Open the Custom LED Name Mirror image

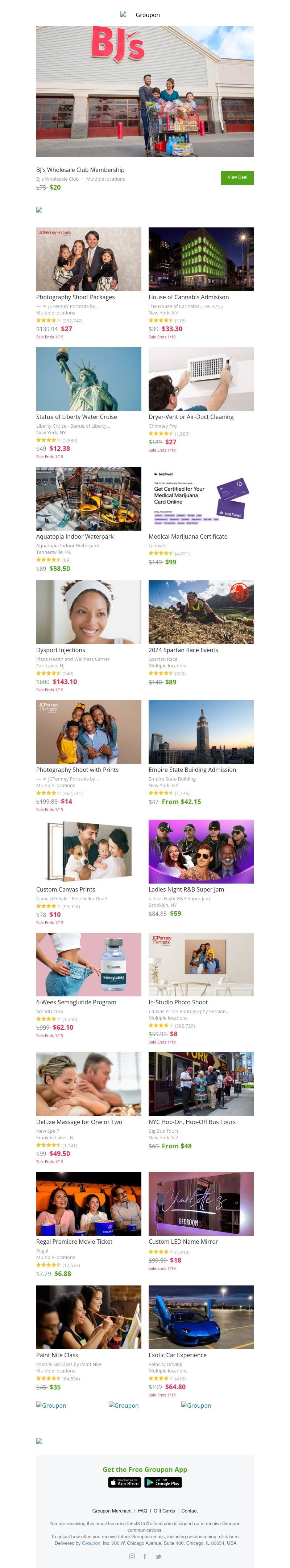pos(201,1203)
